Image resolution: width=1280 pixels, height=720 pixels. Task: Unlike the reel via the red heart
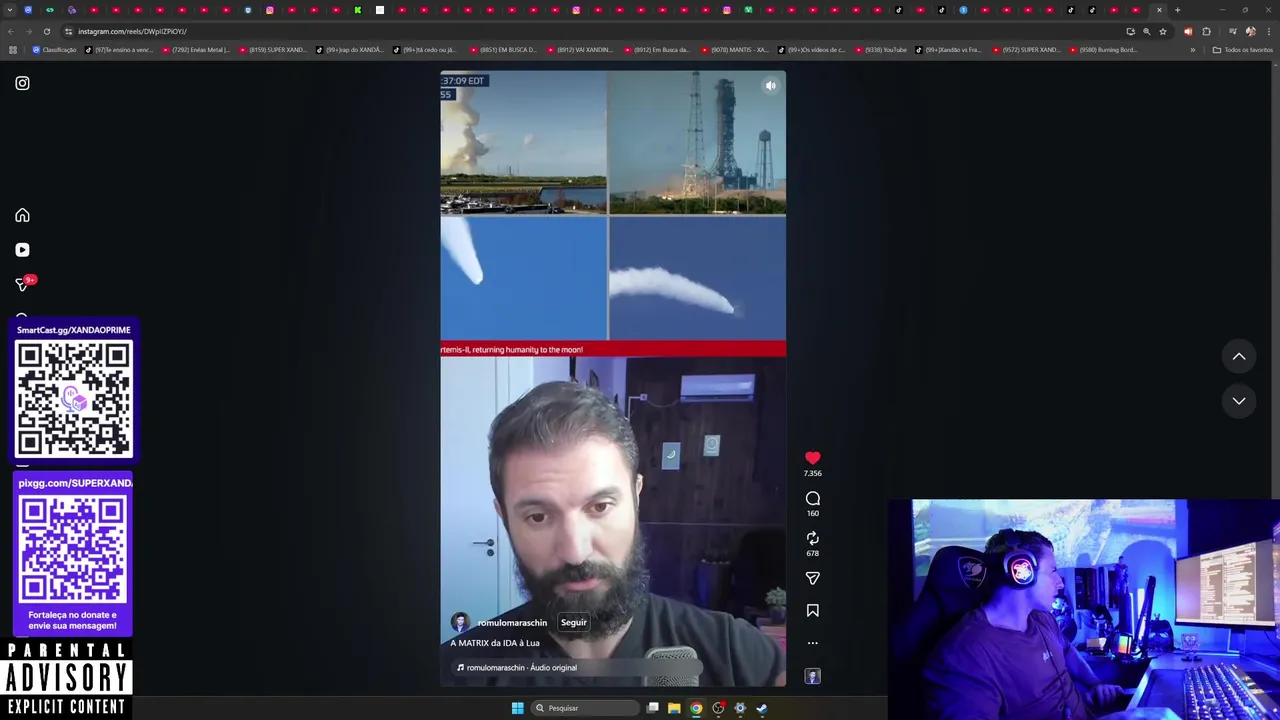812,458
